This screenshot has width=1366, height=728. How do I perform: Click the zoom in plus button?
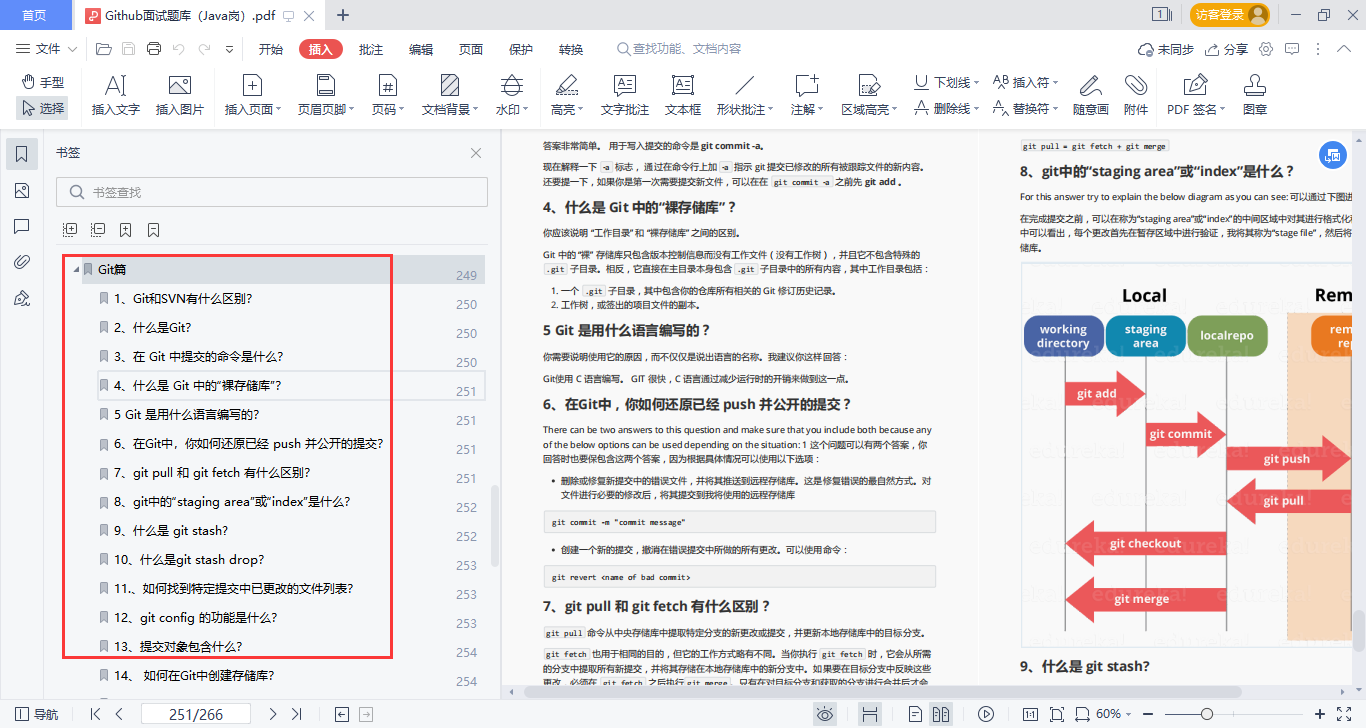coord(1320,714)
